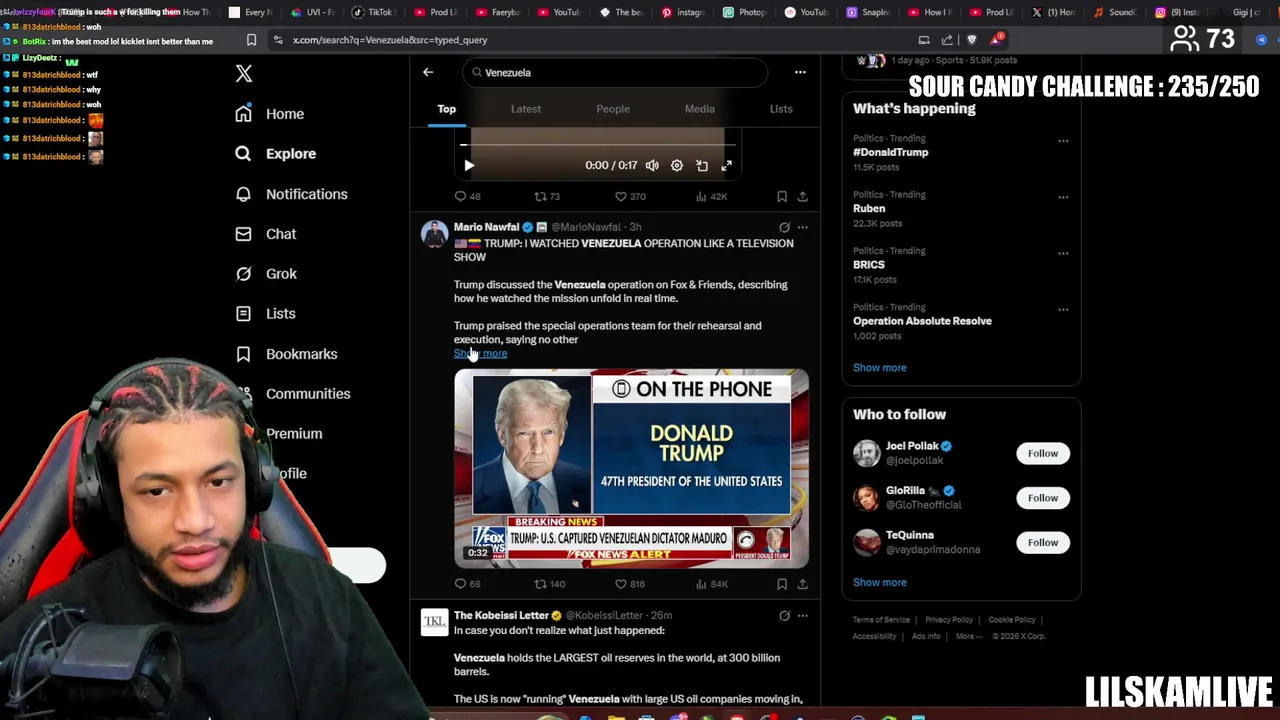Show more under What's happening
Image resolution: width=1280 pixels, height=720 pixels.
point(880,367)
